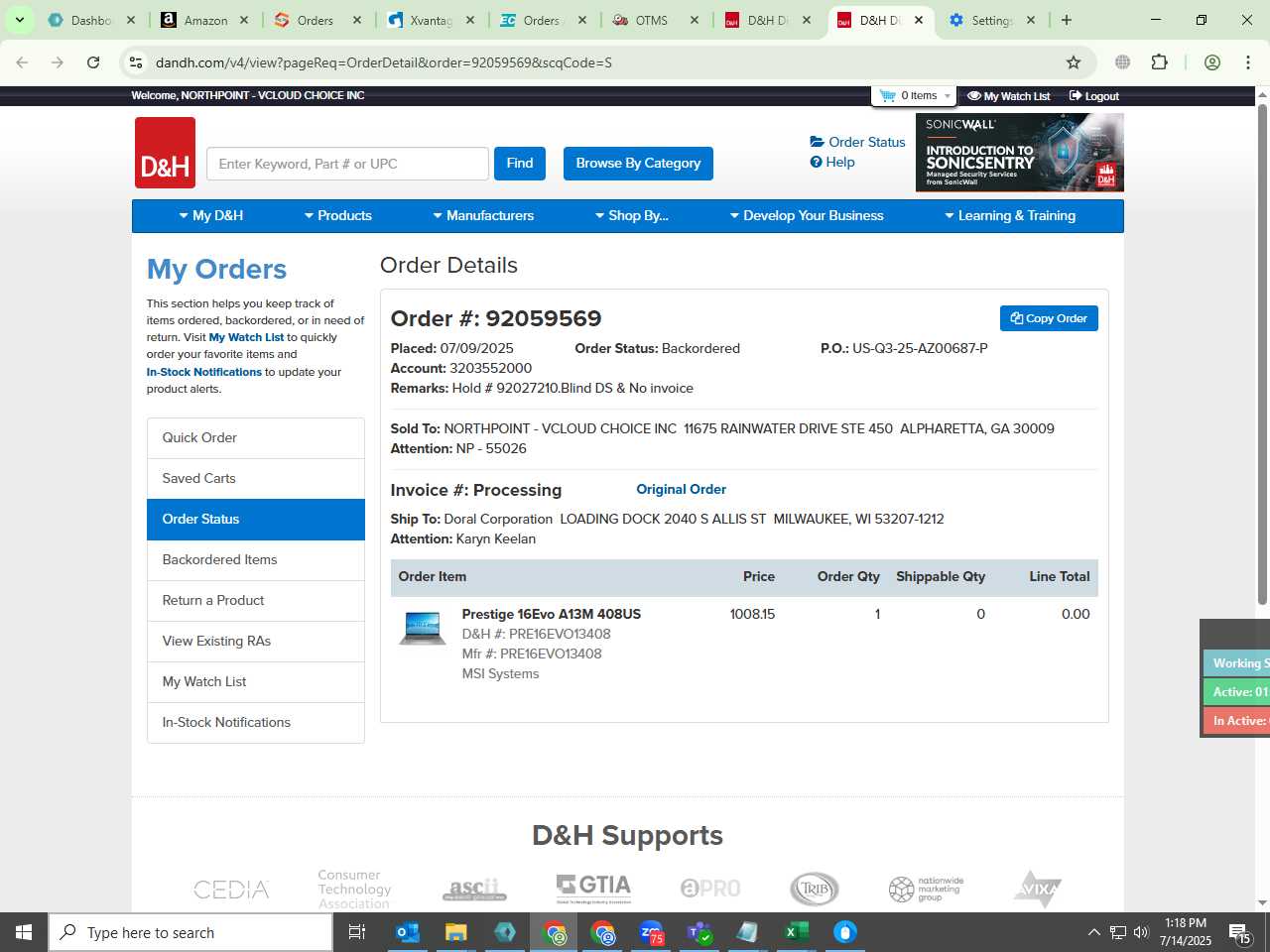Image resolution: width=1270 pixels, height=952 pixels.
Task: Open the Help link
Action: pyautogui.click(x=832, y=162)
